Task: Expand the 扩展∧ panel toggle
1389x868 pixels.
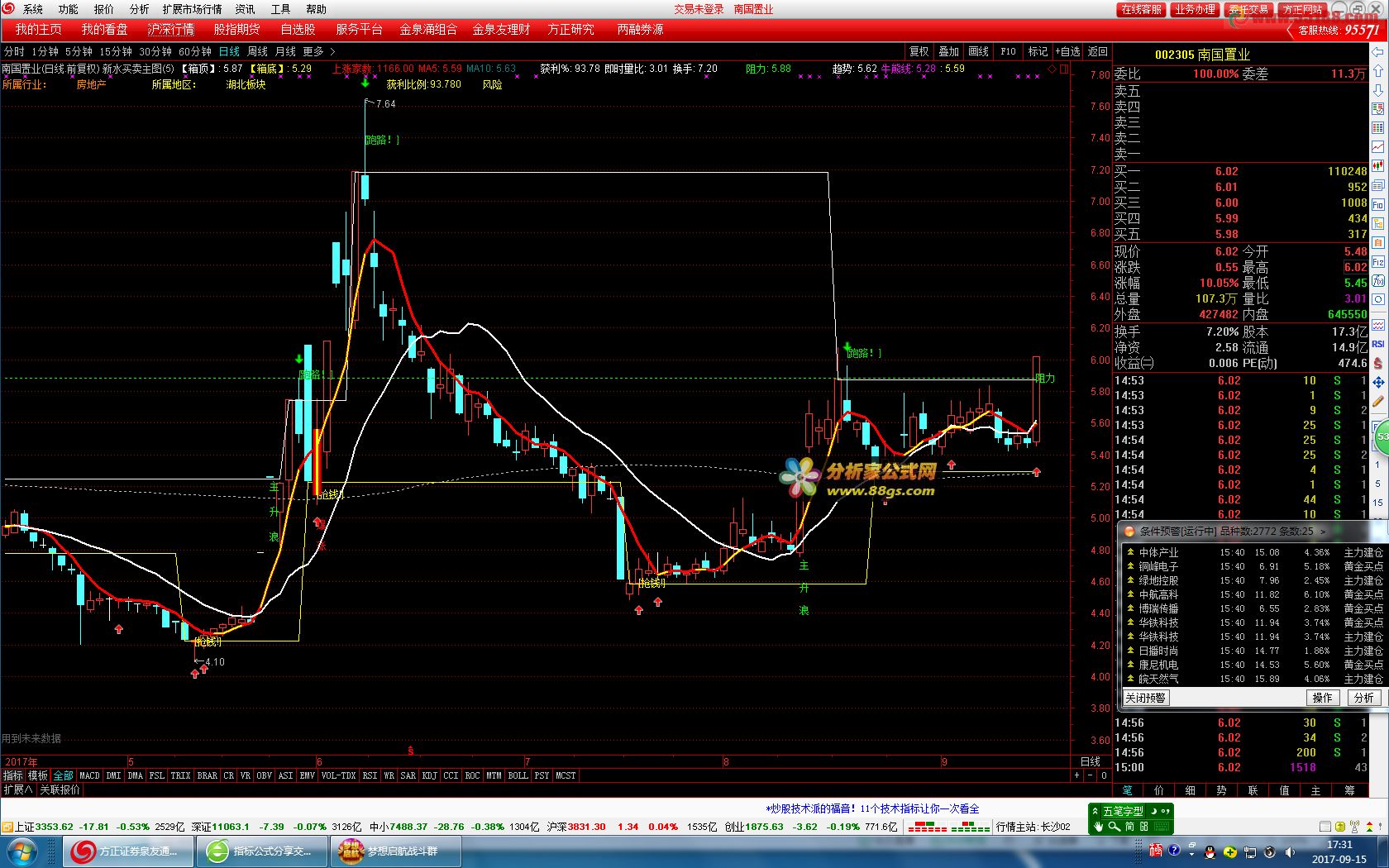Action: point(18,789)
